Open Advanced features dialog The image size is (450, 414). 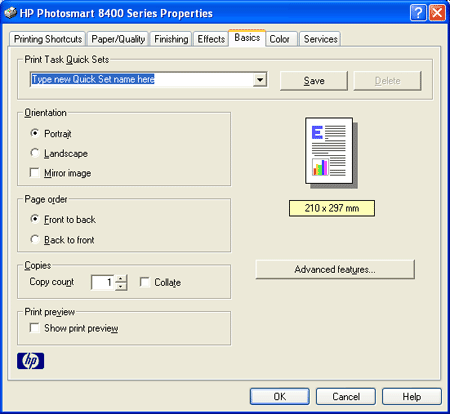pyautogui.click(x=335, y=269)
